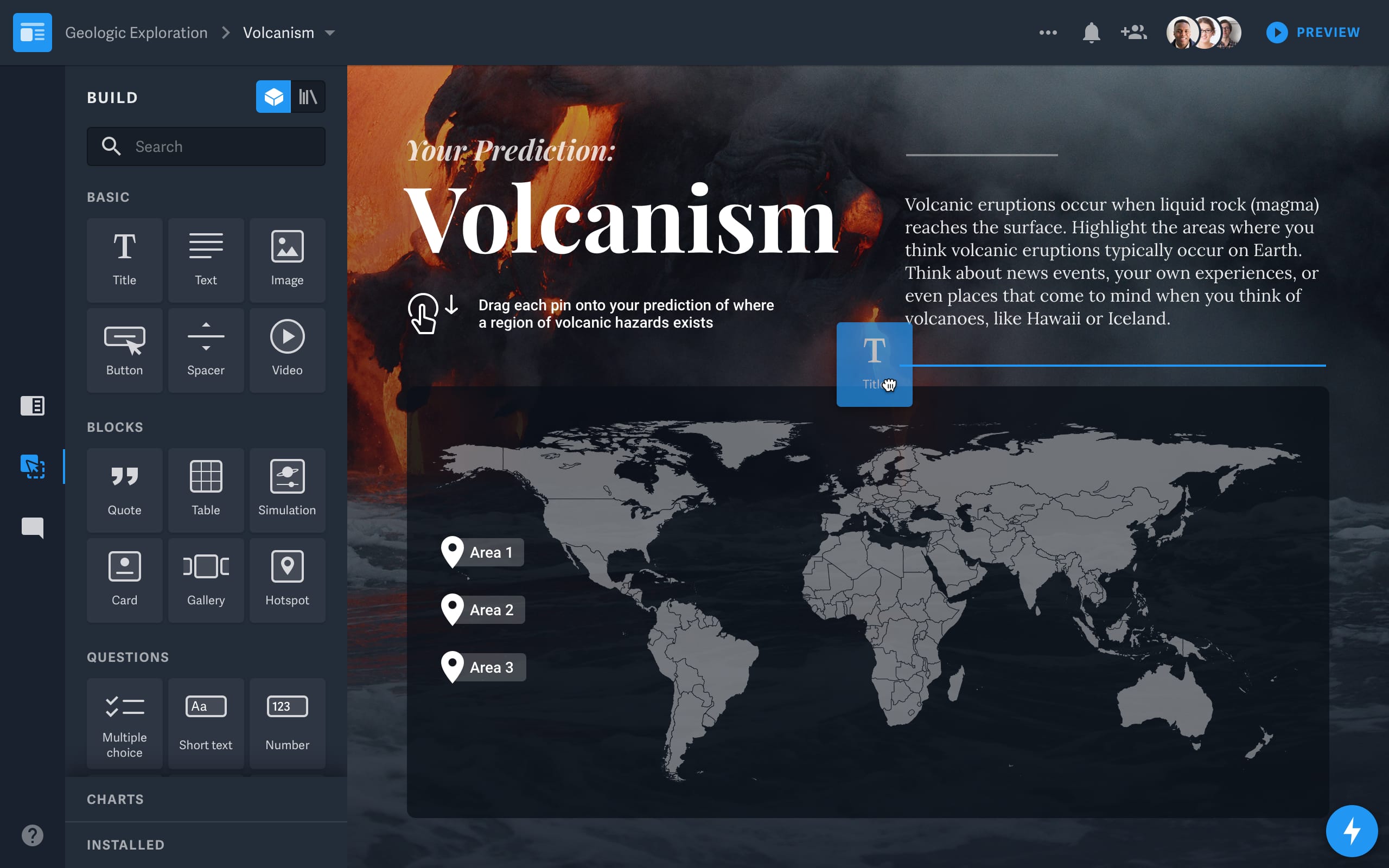Viewport: 1389px width, 868px height.
Task: Click the component Search field
Action: tap(206, 146)
